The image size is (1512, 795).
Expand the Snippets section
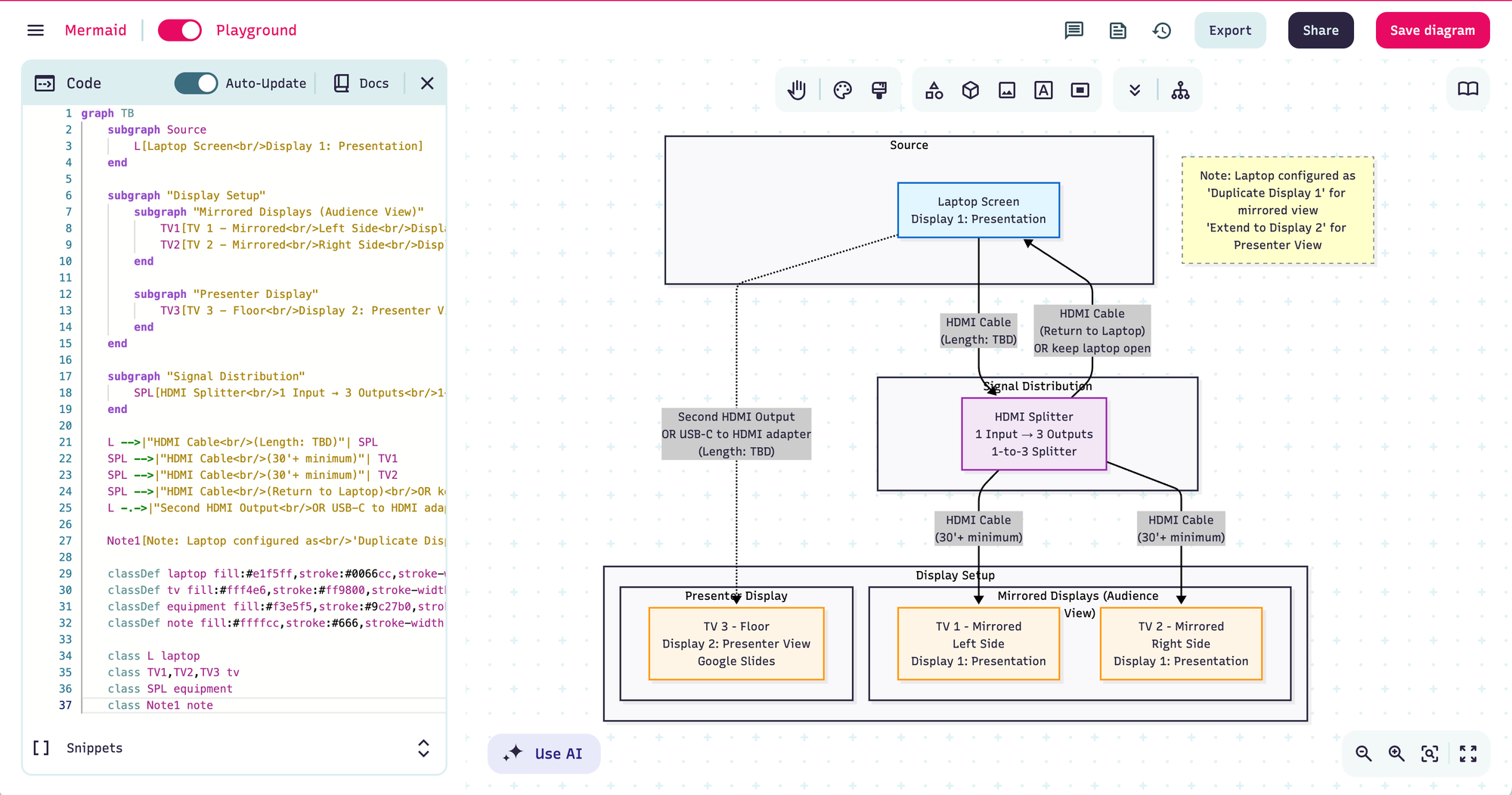point(423,748)
